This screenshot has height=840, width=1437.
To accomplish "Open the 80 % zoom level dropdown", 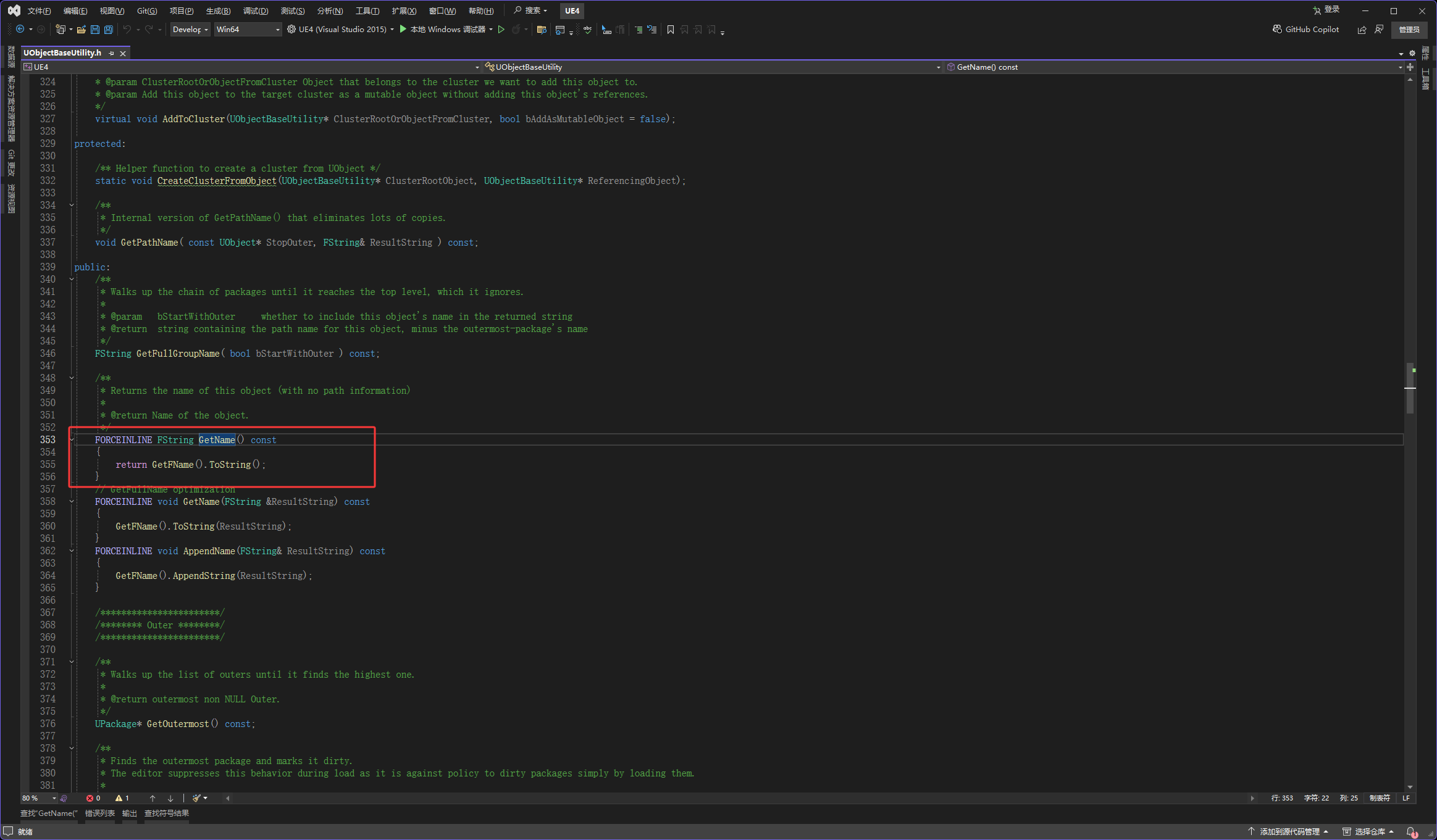I will point(54,798).
